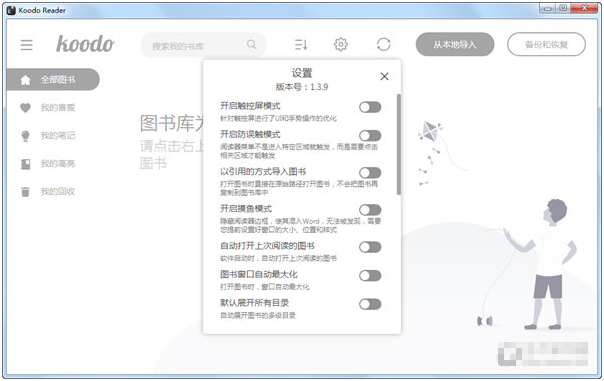Screen dimensions: 604x381
Task: Toggle 默认展开所有目录 switch
Action: 370,304
